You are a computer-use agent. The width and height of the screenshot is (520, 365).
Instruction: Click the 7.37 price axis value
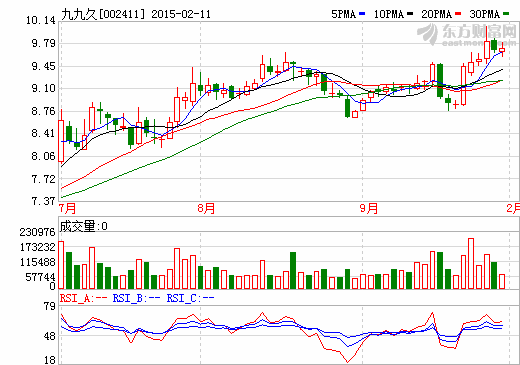tap(43, 201)
